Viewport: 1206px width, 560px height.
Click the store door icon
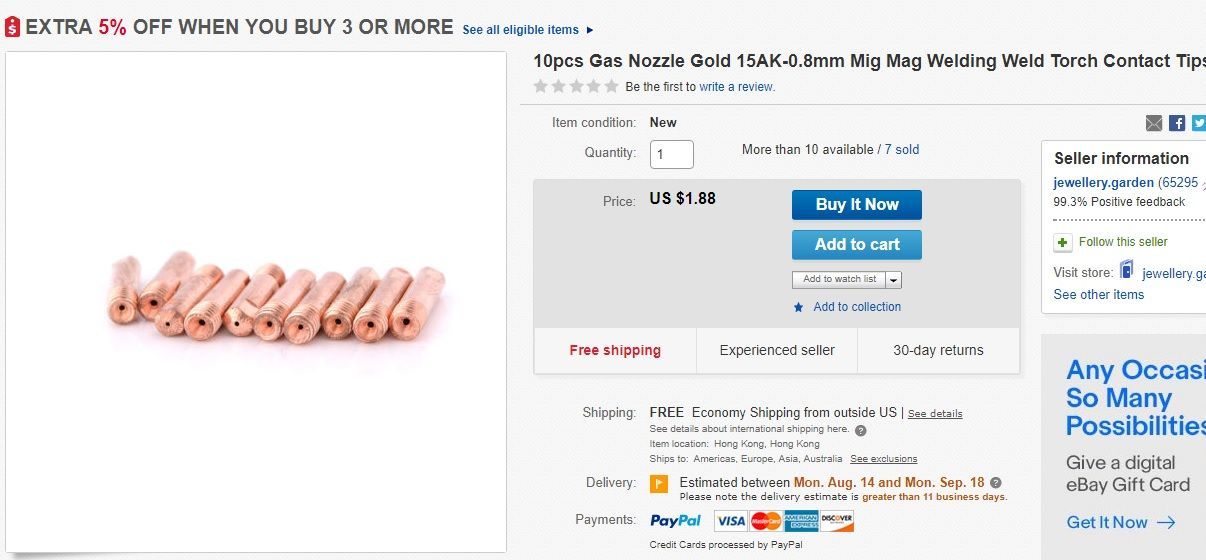[1127, 271]
